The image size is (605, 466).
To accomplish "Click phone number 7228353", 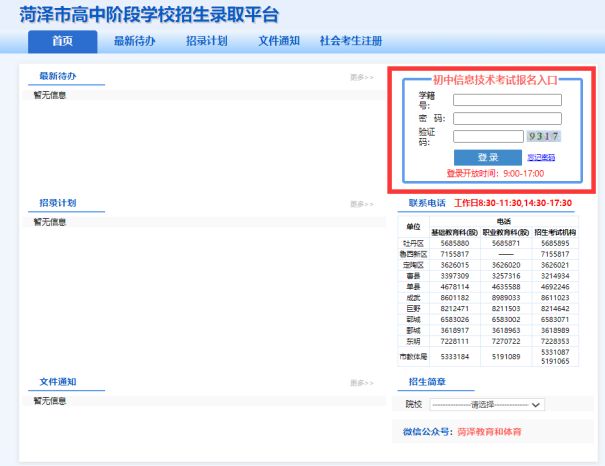I will pyautogui.click(x=555, y=341).
